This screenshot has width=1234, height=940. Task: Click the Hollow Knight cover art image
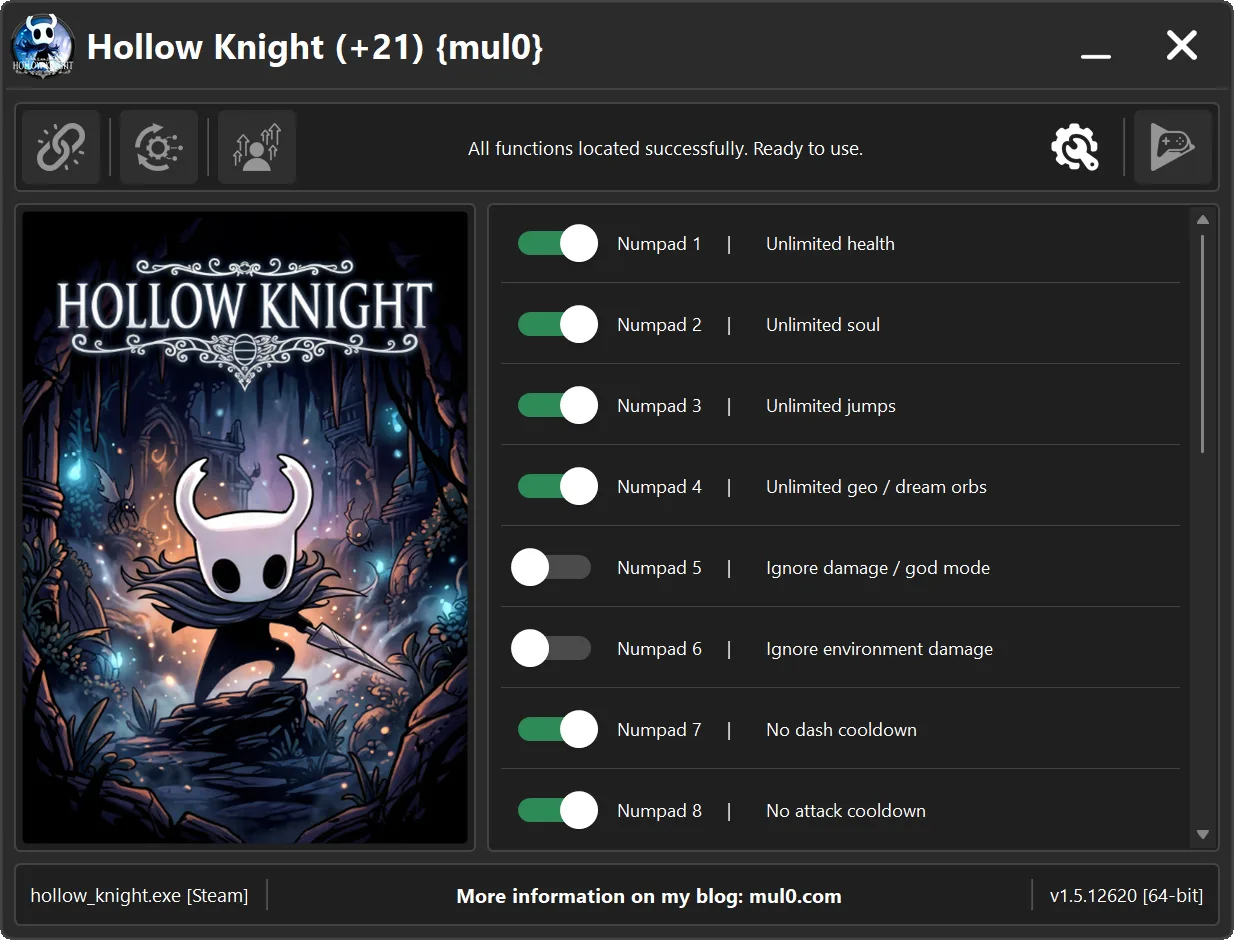pos(245,527)
